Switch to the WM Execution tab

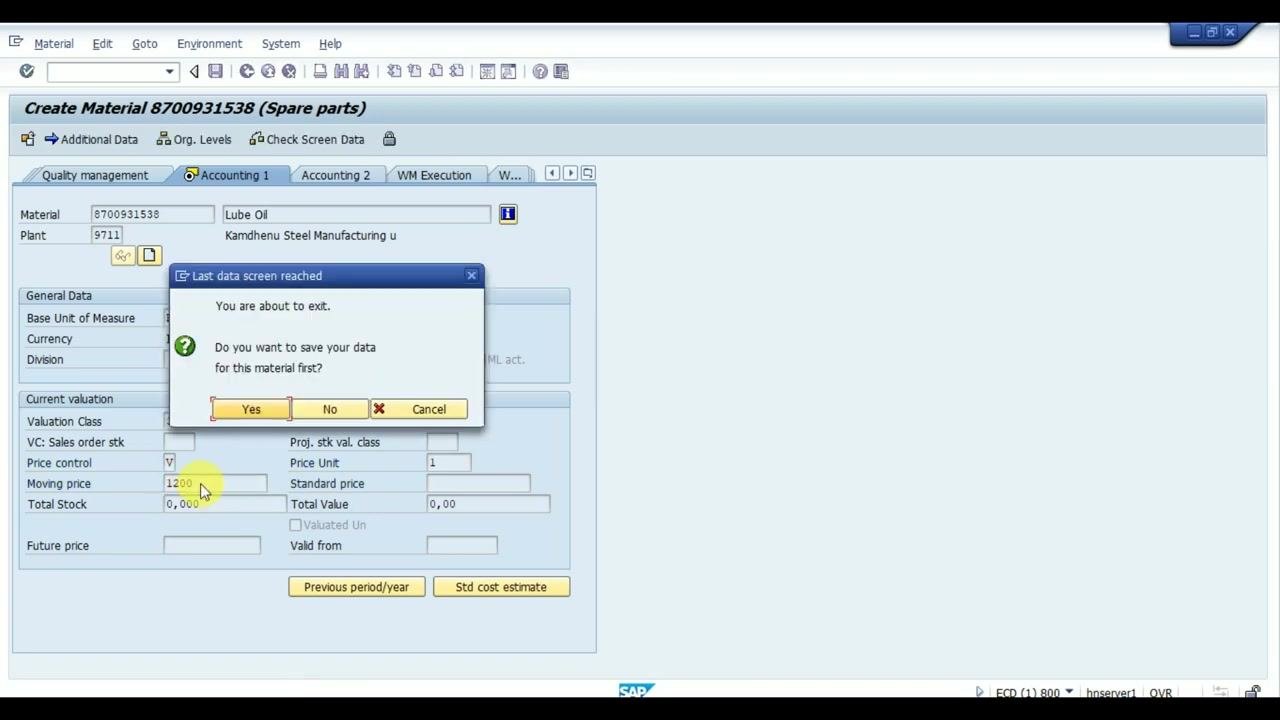click(434, 175)
